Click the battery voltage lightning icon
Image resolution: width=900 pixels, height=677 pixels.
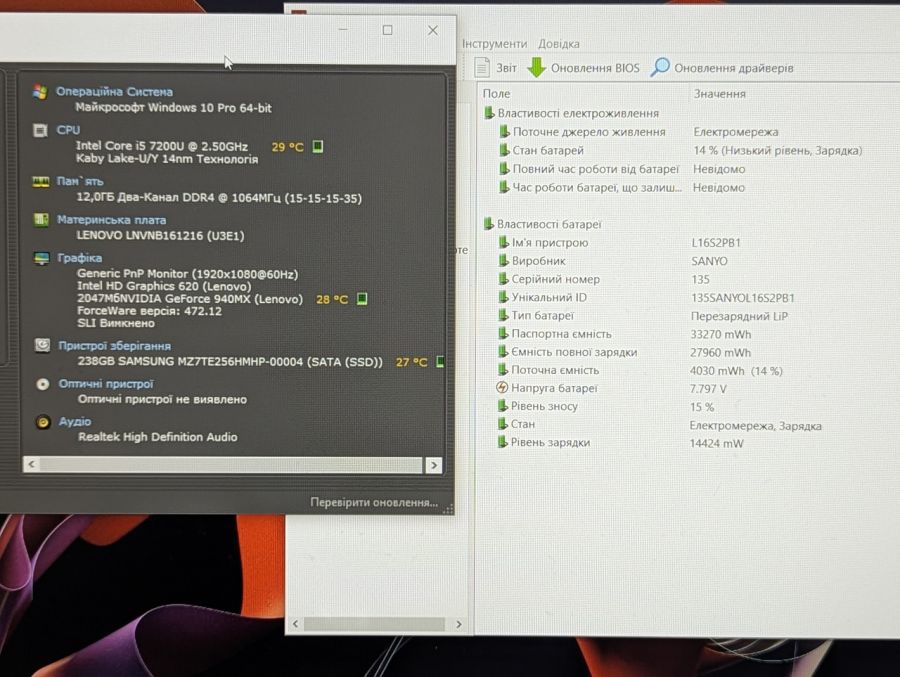pyautogui.click(x=502, y=388)
